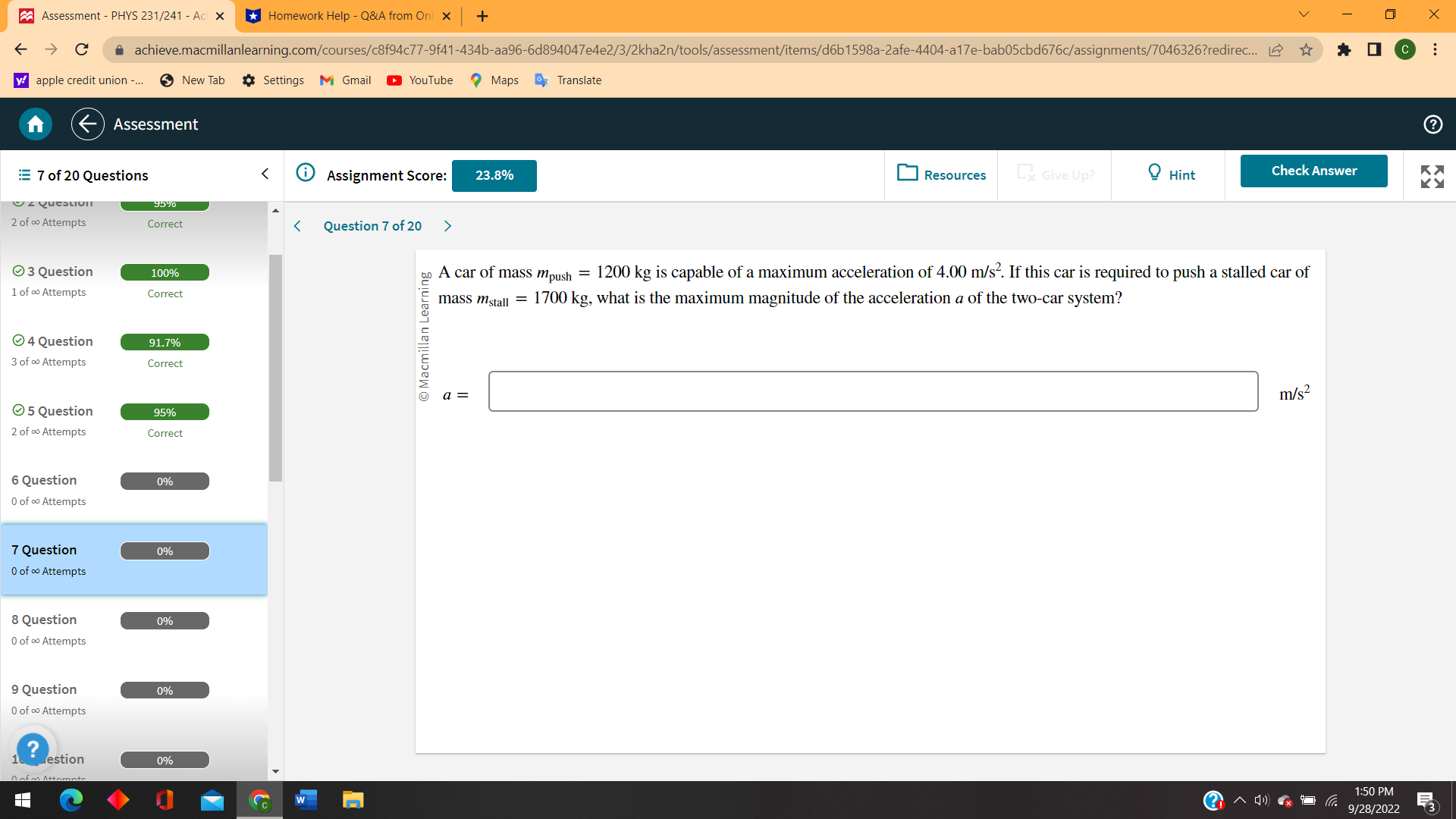Click the blue help bubble icon
Image resolution: width=1456 pixels, height=819 pixels.
tap(33, 748)
